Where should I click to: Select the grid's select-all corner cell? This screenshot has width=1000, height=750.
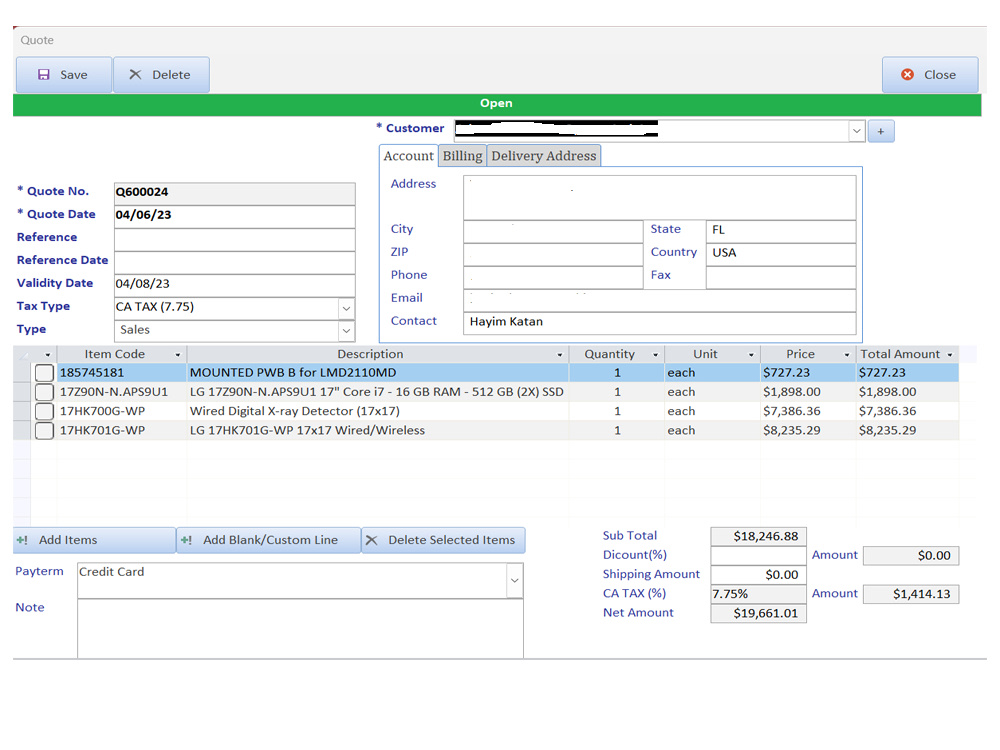pos(22,355)
